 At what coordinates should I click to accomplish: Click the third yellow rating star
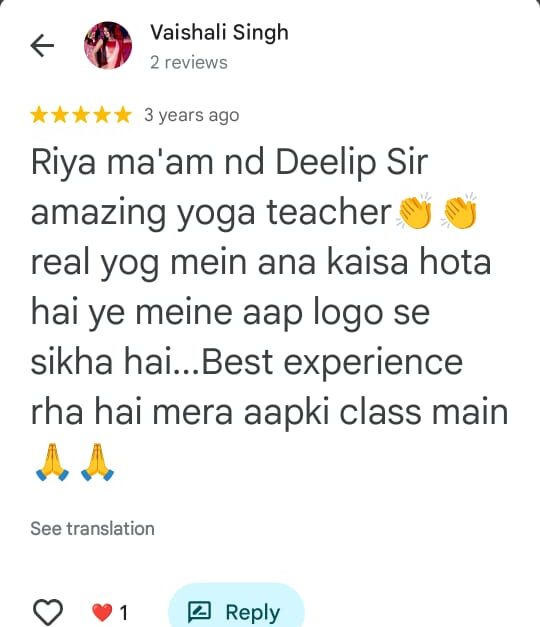click(81, 115)
